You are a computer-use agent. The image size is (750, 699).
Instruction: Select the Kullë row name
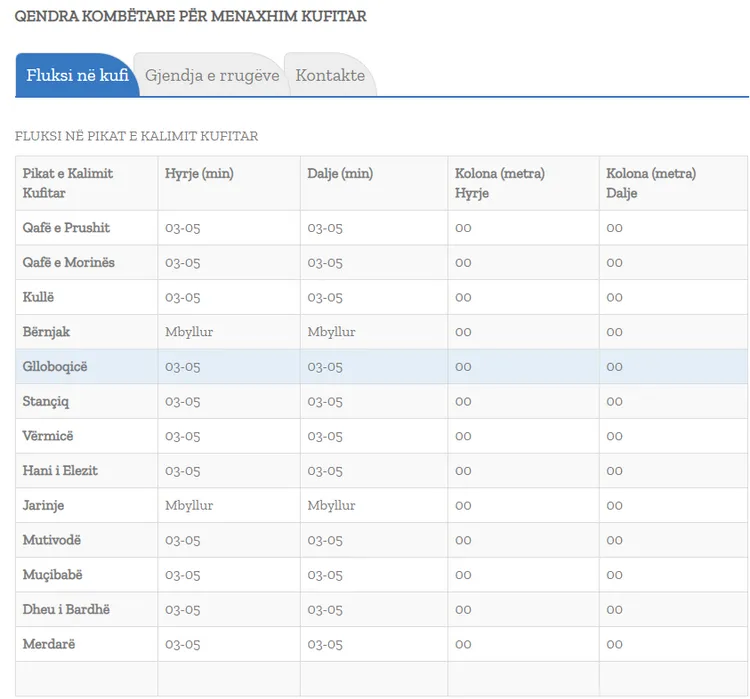(x=38, y=297)
